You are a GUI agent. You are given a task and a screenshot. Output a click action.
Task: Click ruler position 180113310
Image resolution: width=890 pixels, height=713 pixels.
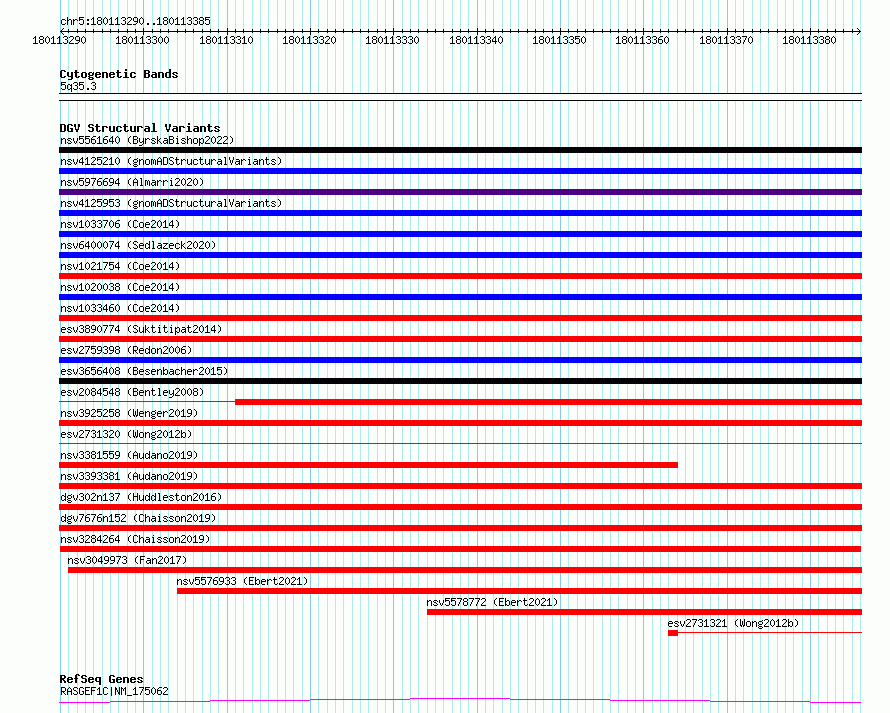tap(226, 41)
